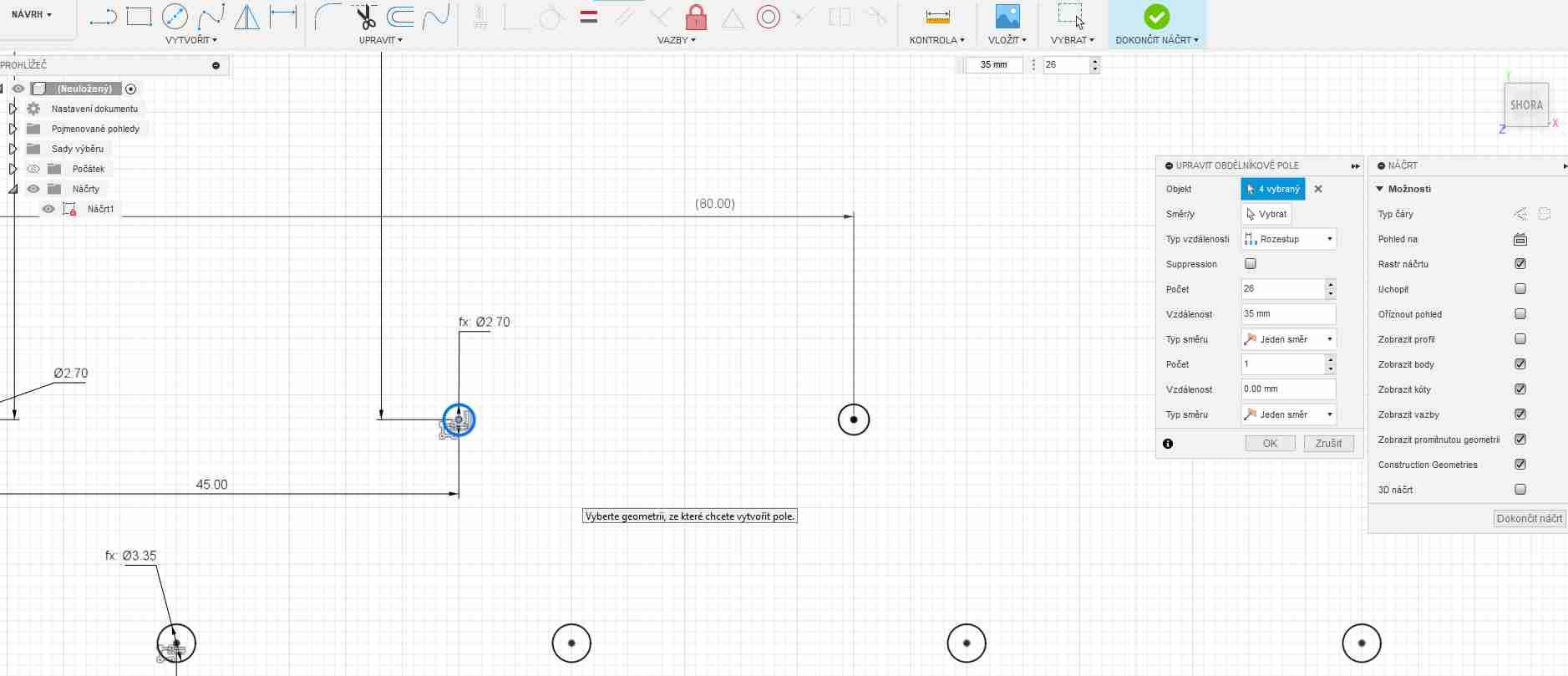Expand the Nastavení dokumentu tree node
The height and width of the screenshot is (676, 1568).
13,109
